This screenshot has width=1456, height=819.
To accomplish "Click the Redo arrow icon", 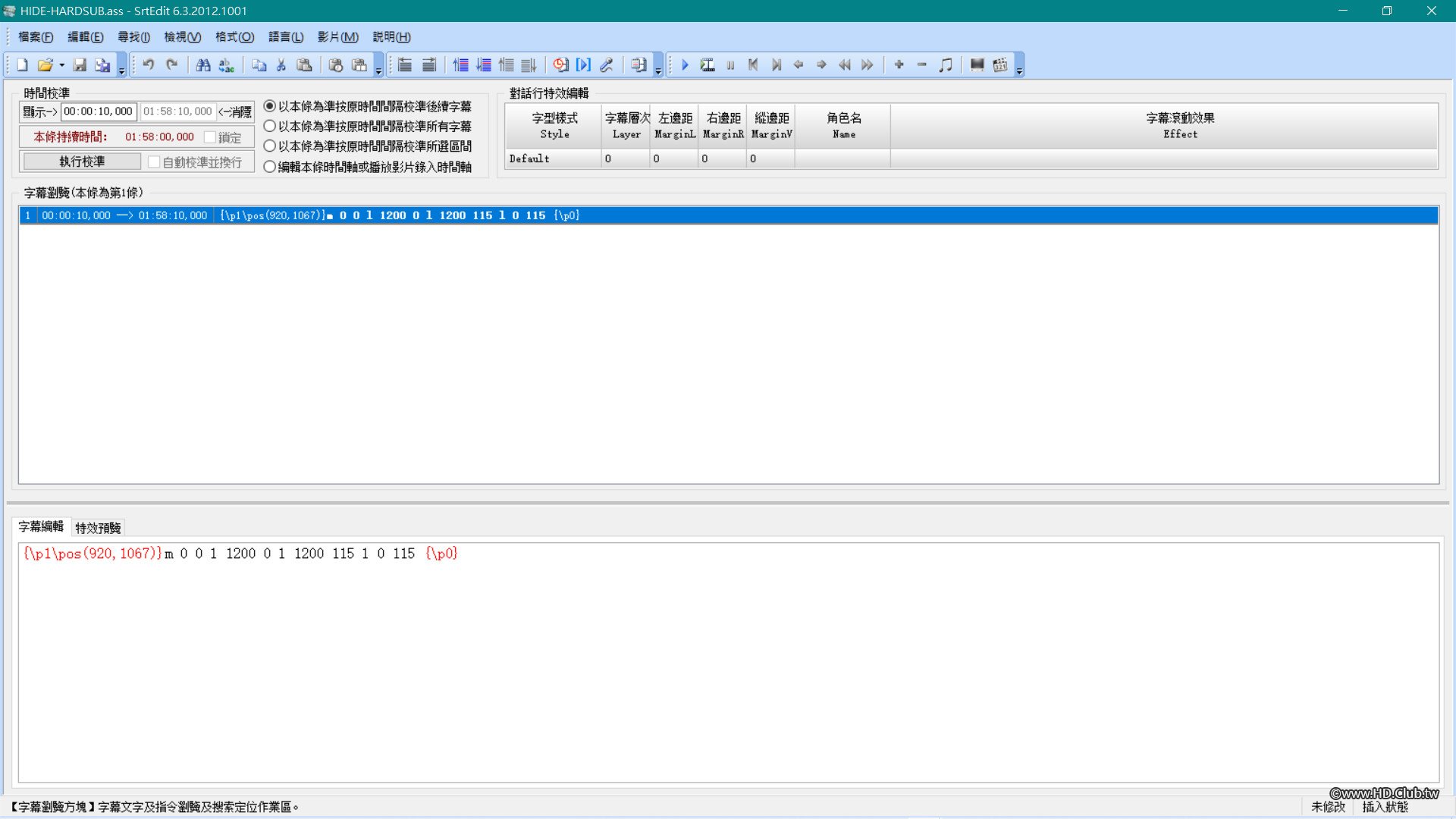I will [172, 65].
